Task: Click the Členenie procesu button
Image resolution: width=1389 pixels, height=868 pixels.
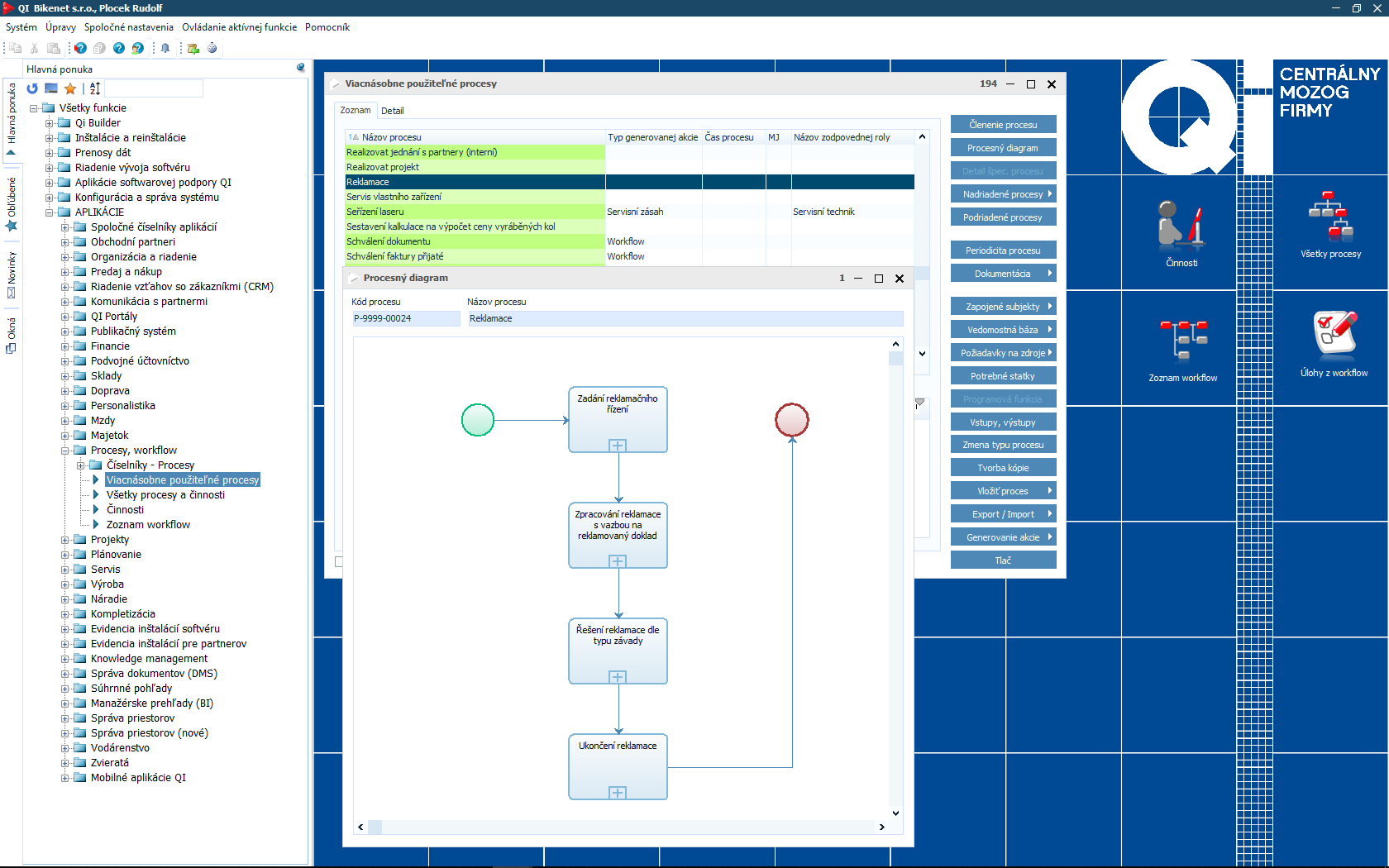Action: [x=1003, y=125]
